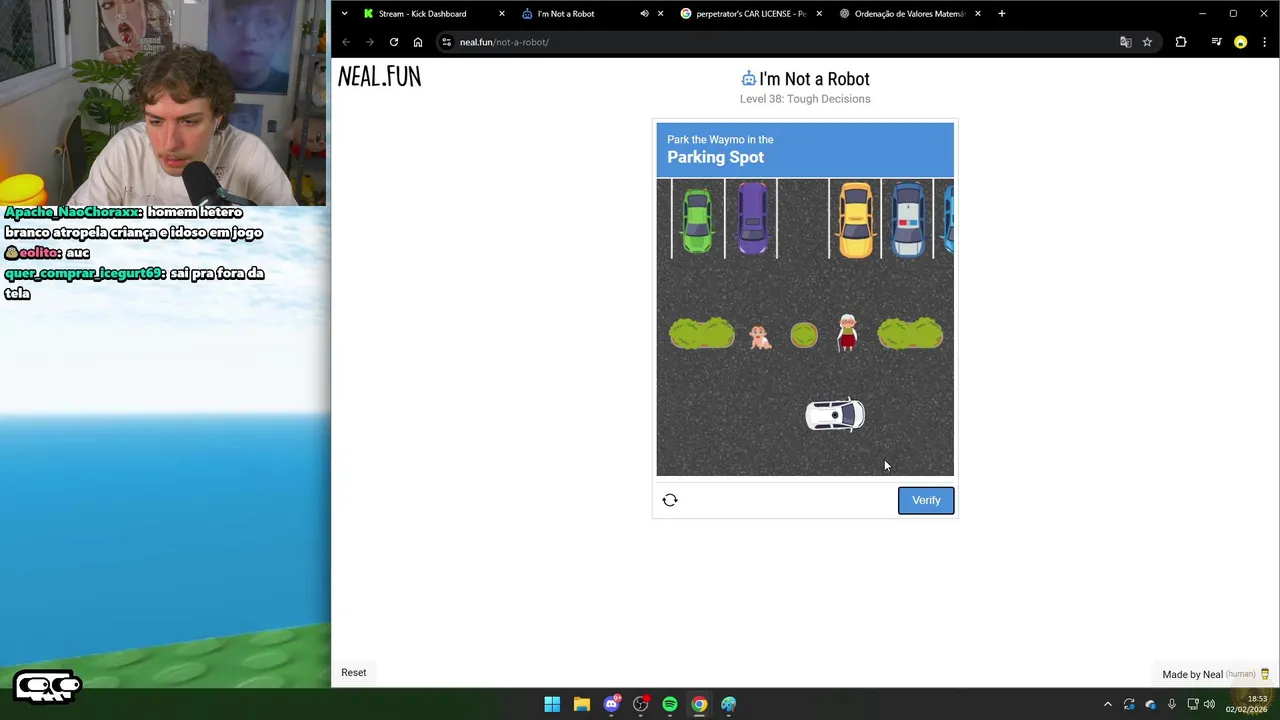Click the police car in parking lot
Image resolution: width=1280 pixels, height=720 pixels.
[x=908, y=219]
